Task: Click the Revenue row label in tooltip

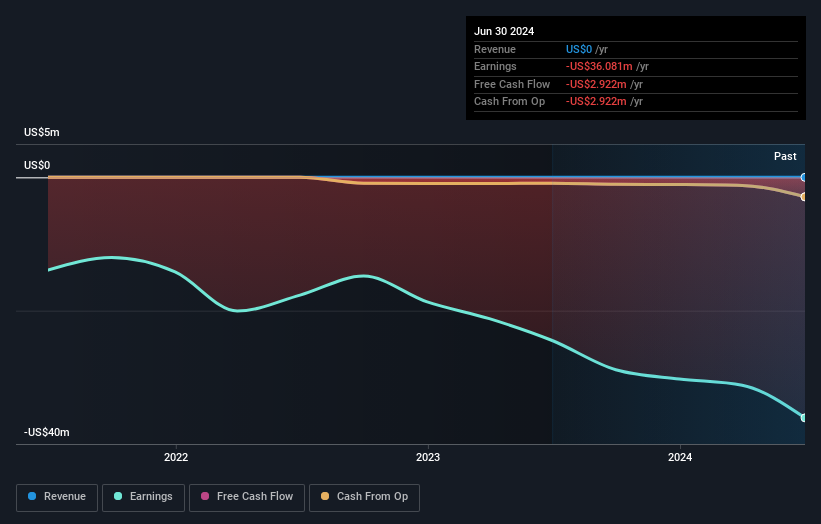Action: (495, 49)
